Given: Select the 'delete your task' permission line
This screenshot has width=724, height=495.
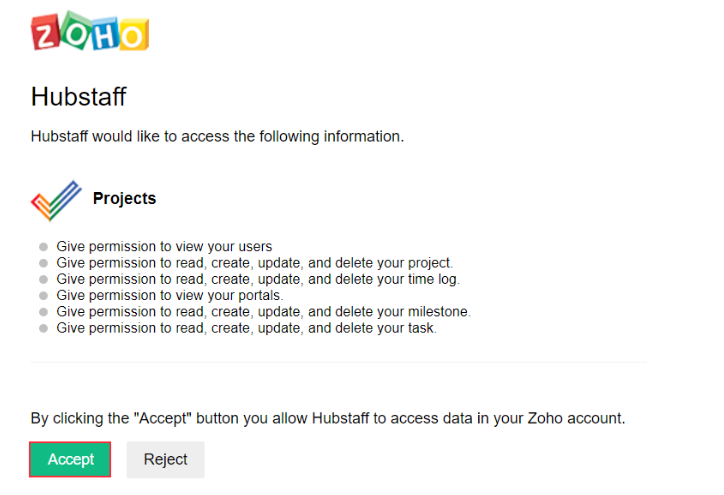Looking at the screenshot, I should click(x=246, y=328).
